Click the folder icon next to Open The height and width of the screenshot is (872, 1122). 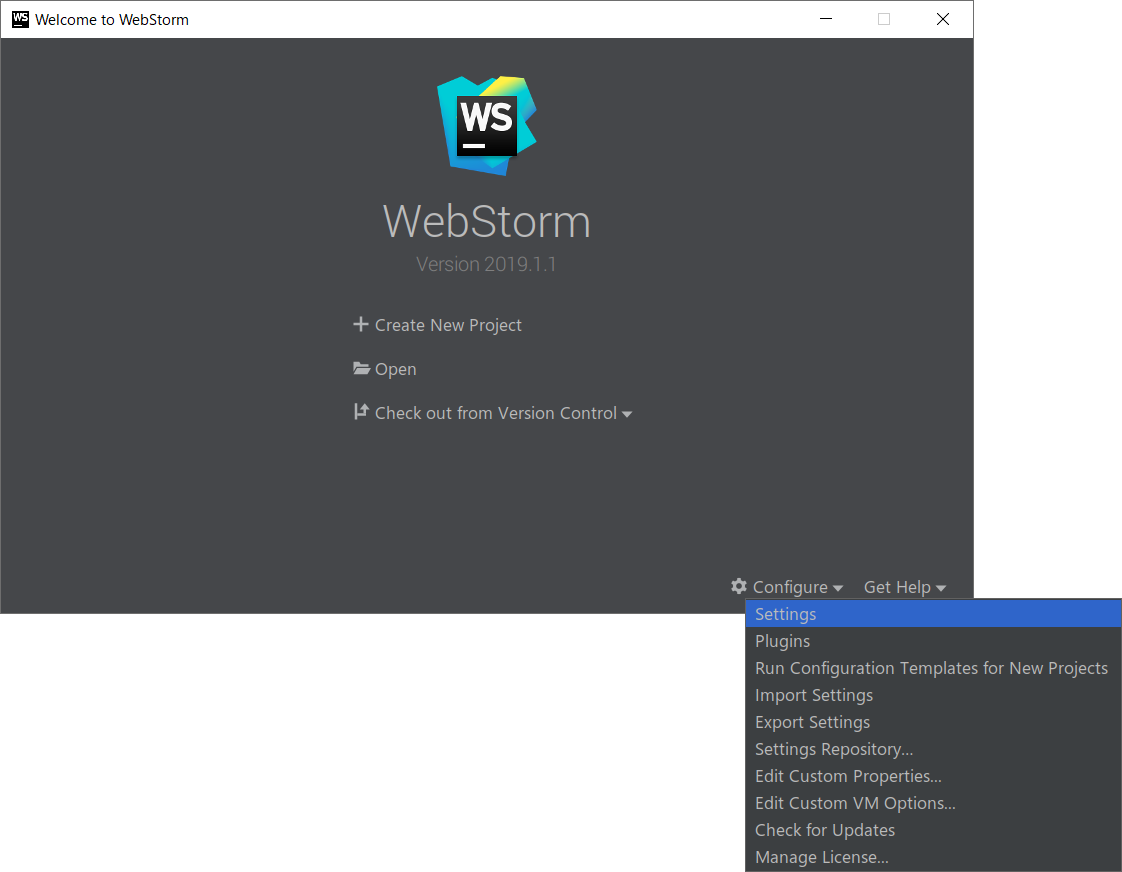coord(361,368)
